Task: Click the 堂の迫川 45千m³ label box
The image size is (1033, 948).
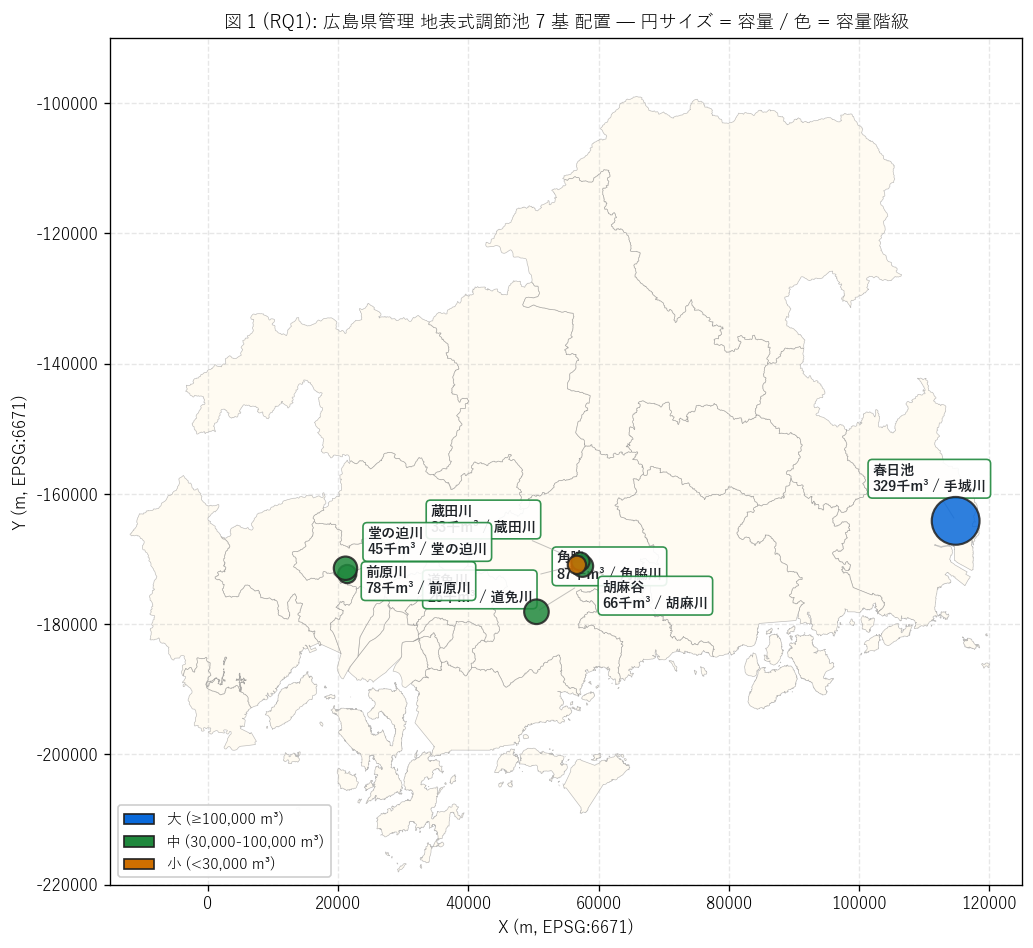Action: pos(427,542)
